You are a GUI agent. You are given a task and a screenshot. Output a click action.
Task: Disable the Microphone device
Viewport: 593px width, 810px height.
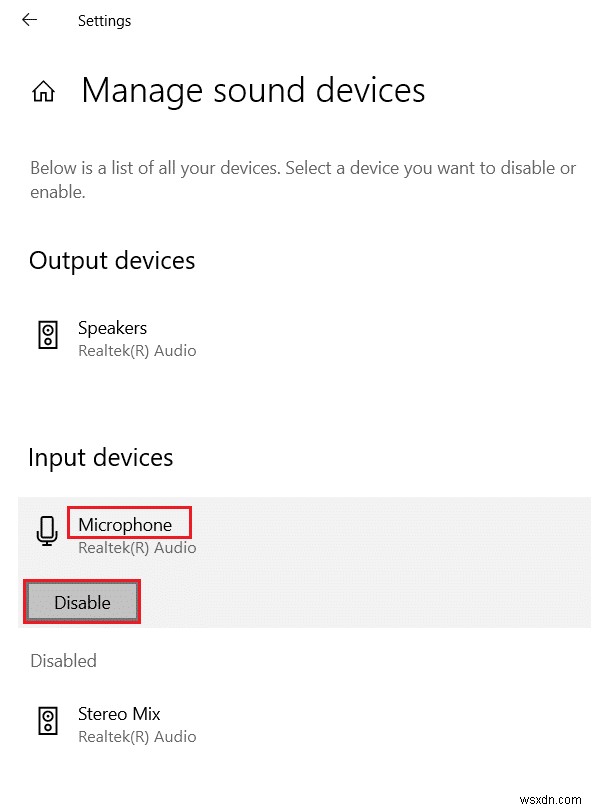click(x=81, y=602)
